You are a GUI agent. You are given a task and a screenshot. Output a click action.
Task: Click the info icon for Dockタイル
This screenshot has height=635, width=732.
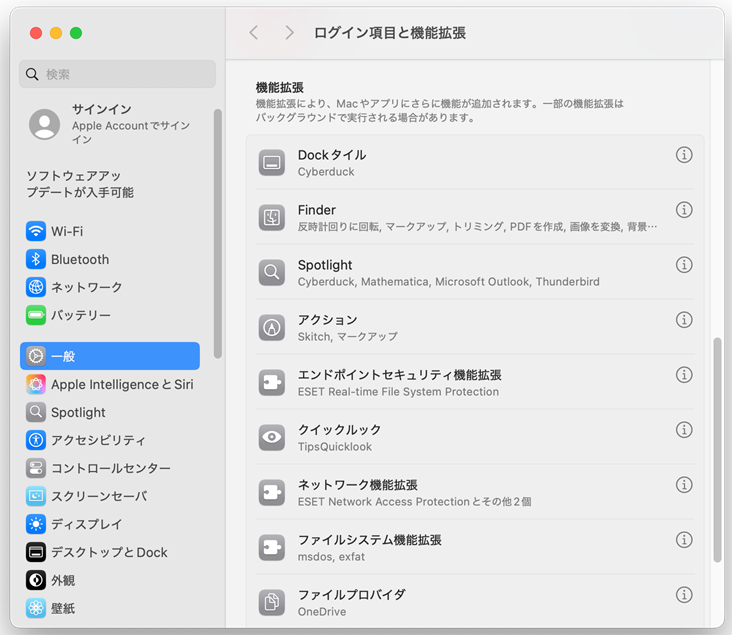(684, 155)
